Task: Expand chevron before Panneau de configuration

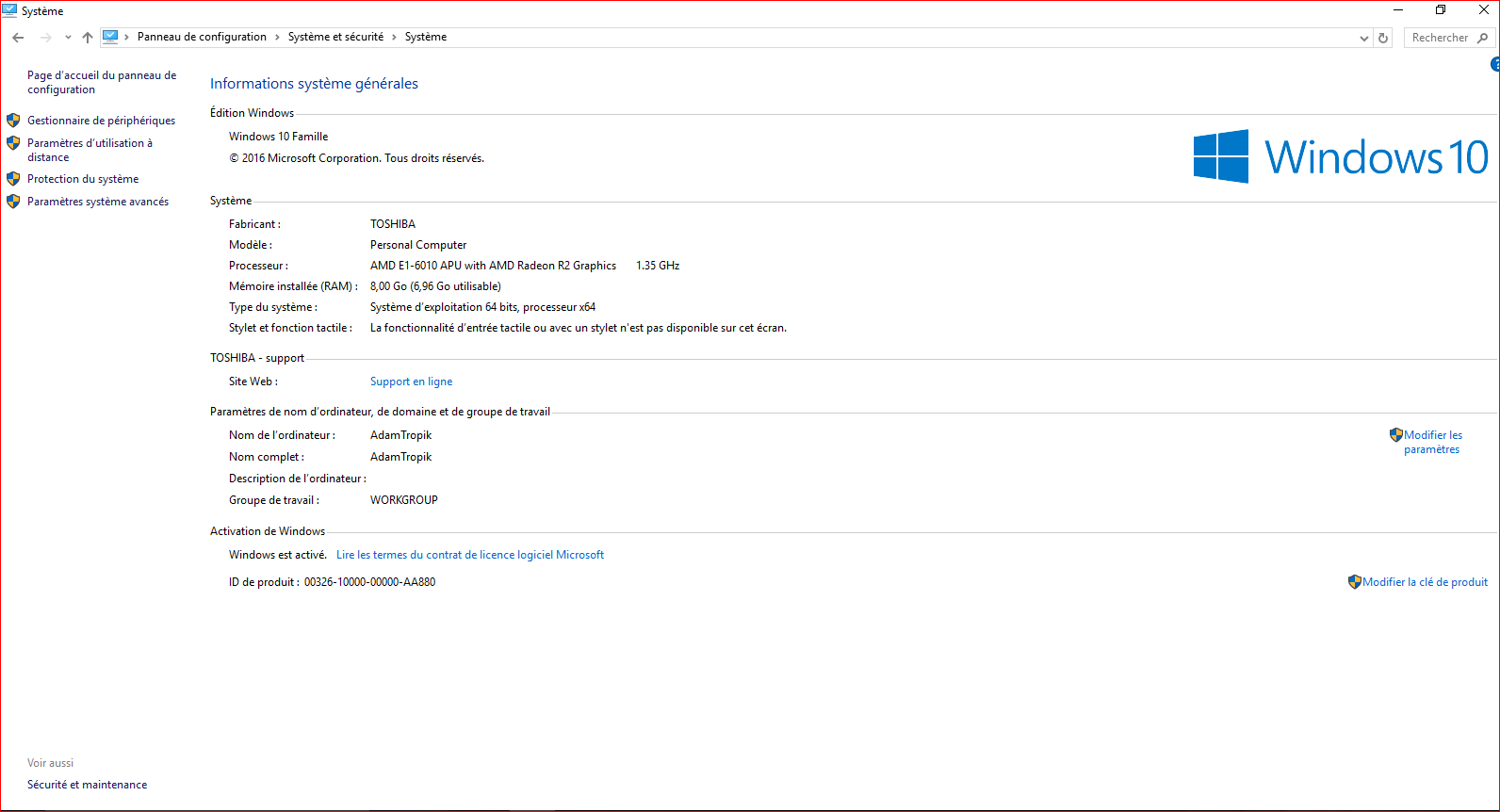Action: coord(126,38)
